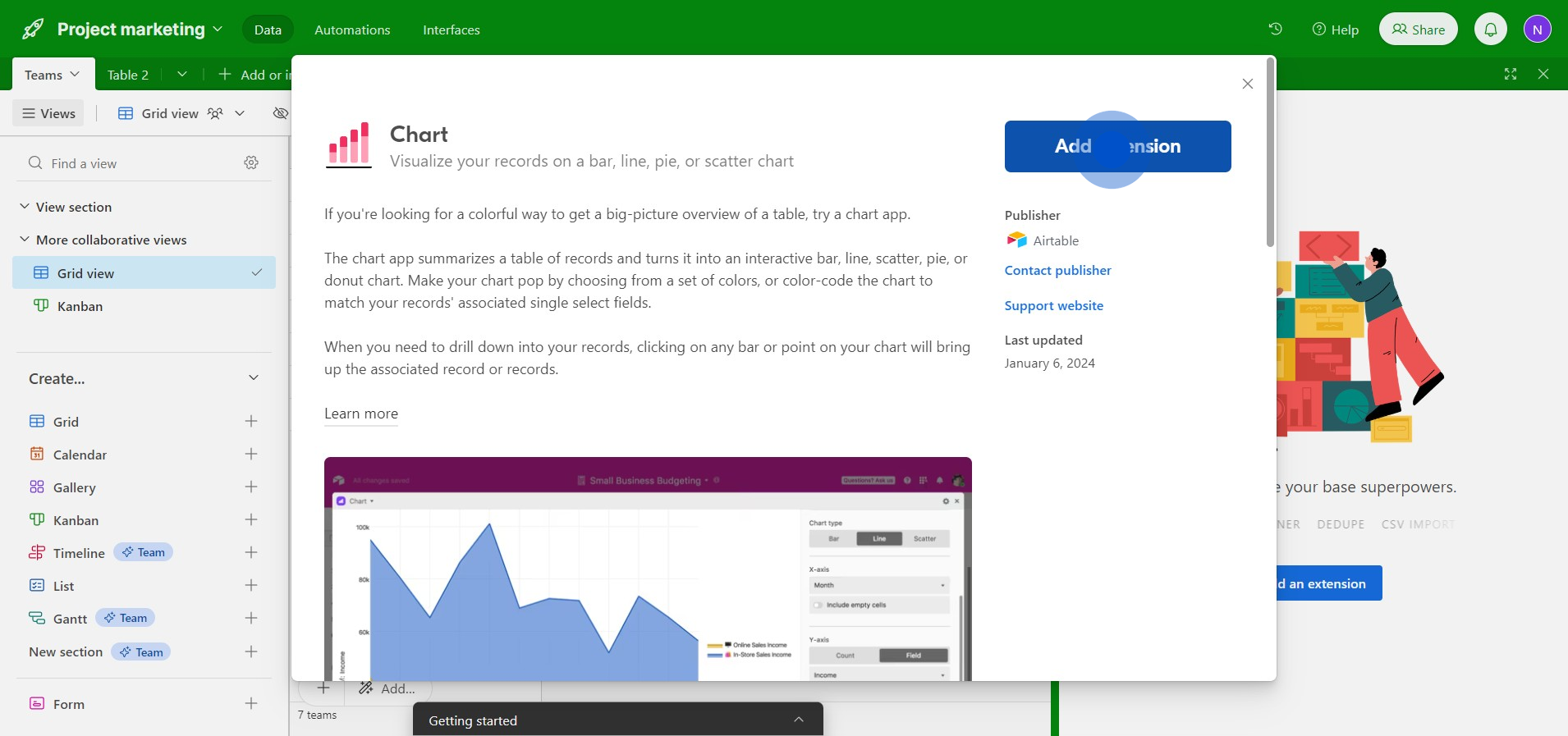The width and height of the screenshot is (1568, 736).
Task: Click the user account avatar N
Action: (1537, 30)
